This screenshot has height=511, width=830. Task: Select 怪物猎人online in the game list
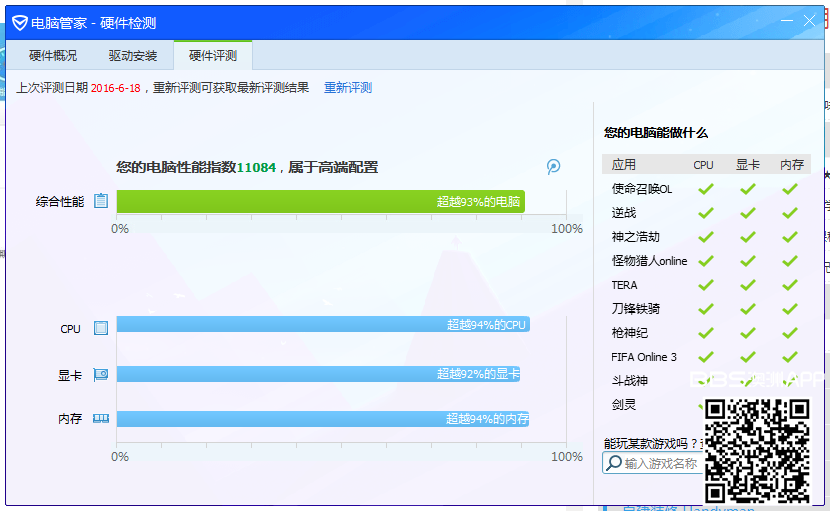tap(649, 261)
